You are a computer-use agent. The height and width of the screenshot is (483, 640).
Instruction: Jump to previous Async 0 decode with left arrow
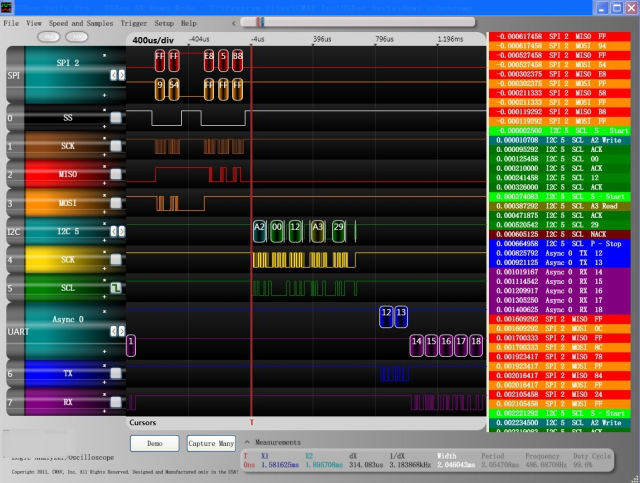(113, 332)
